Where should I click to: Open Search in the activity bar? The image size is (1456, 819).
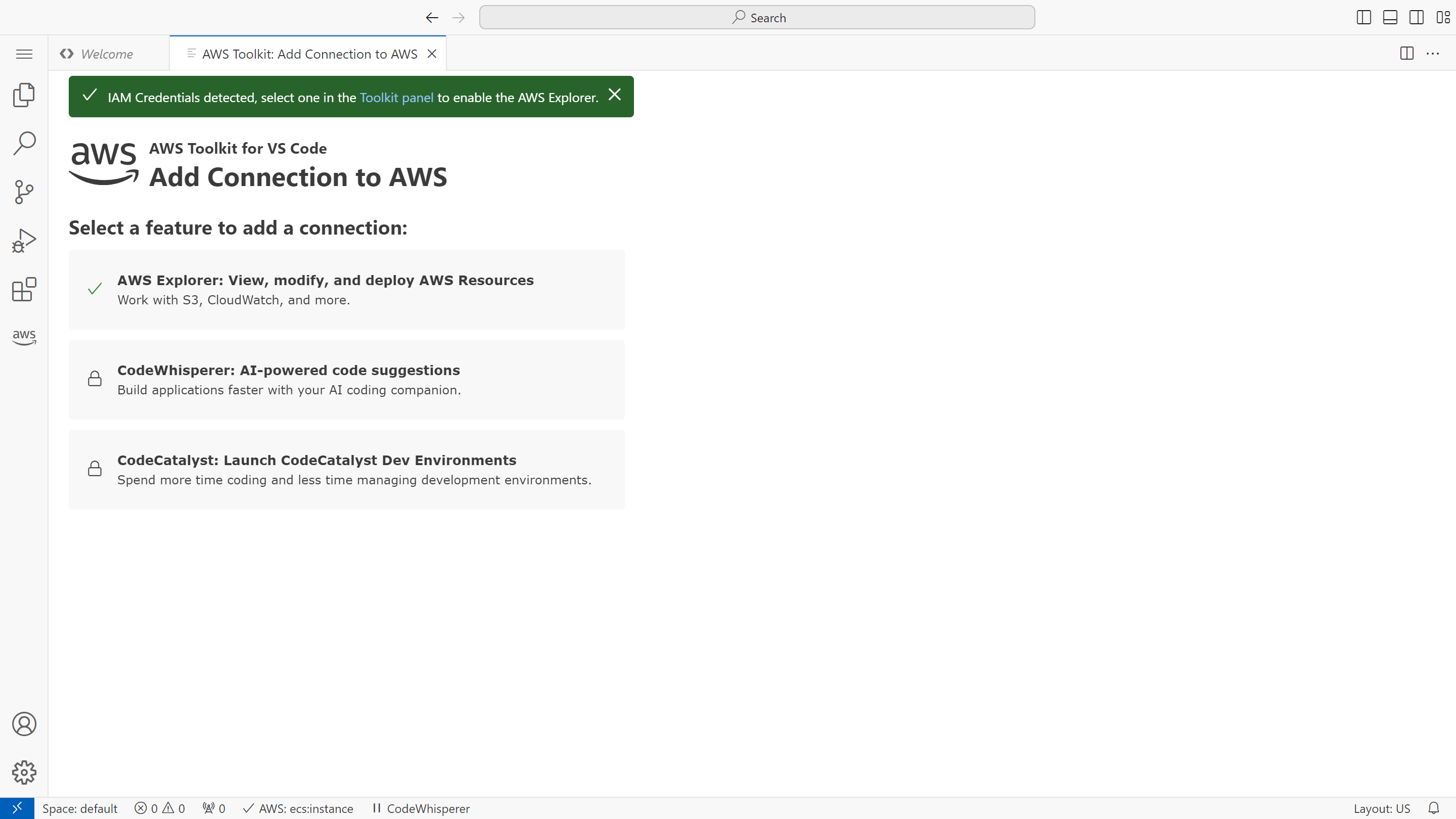click(x=24, y=143)
